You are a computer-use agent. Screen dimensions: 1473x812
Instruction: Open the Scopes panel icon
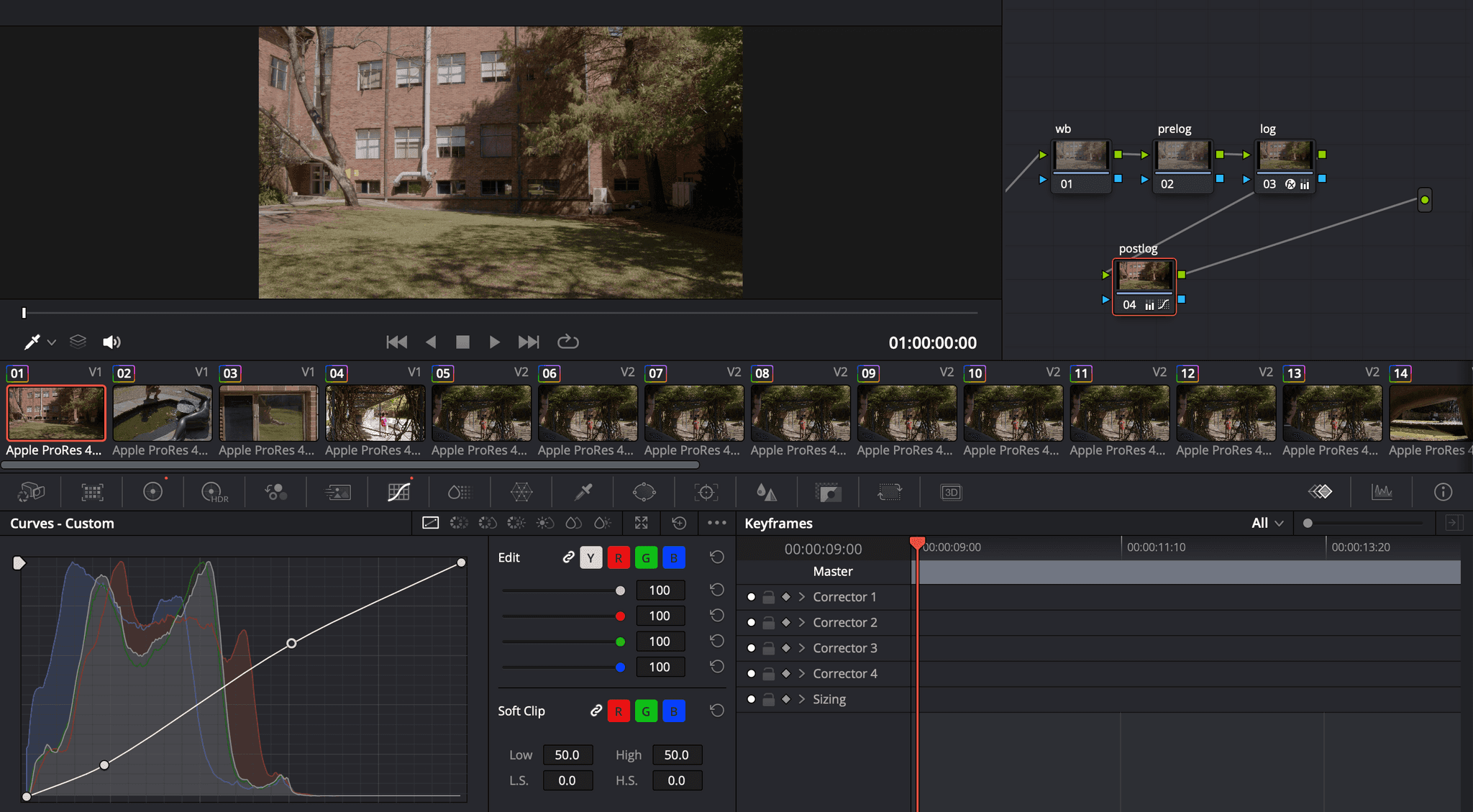(1382, 492)
